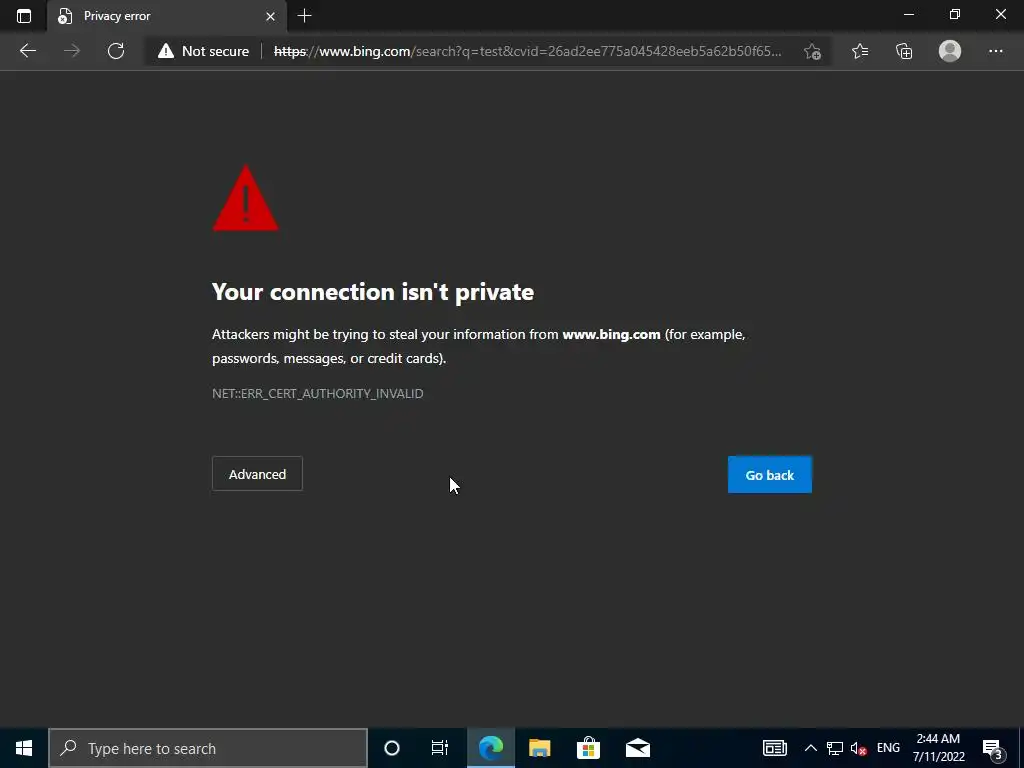Open Mail app from the taskbar
This screenshot has height=768, width=1024.
637,748
